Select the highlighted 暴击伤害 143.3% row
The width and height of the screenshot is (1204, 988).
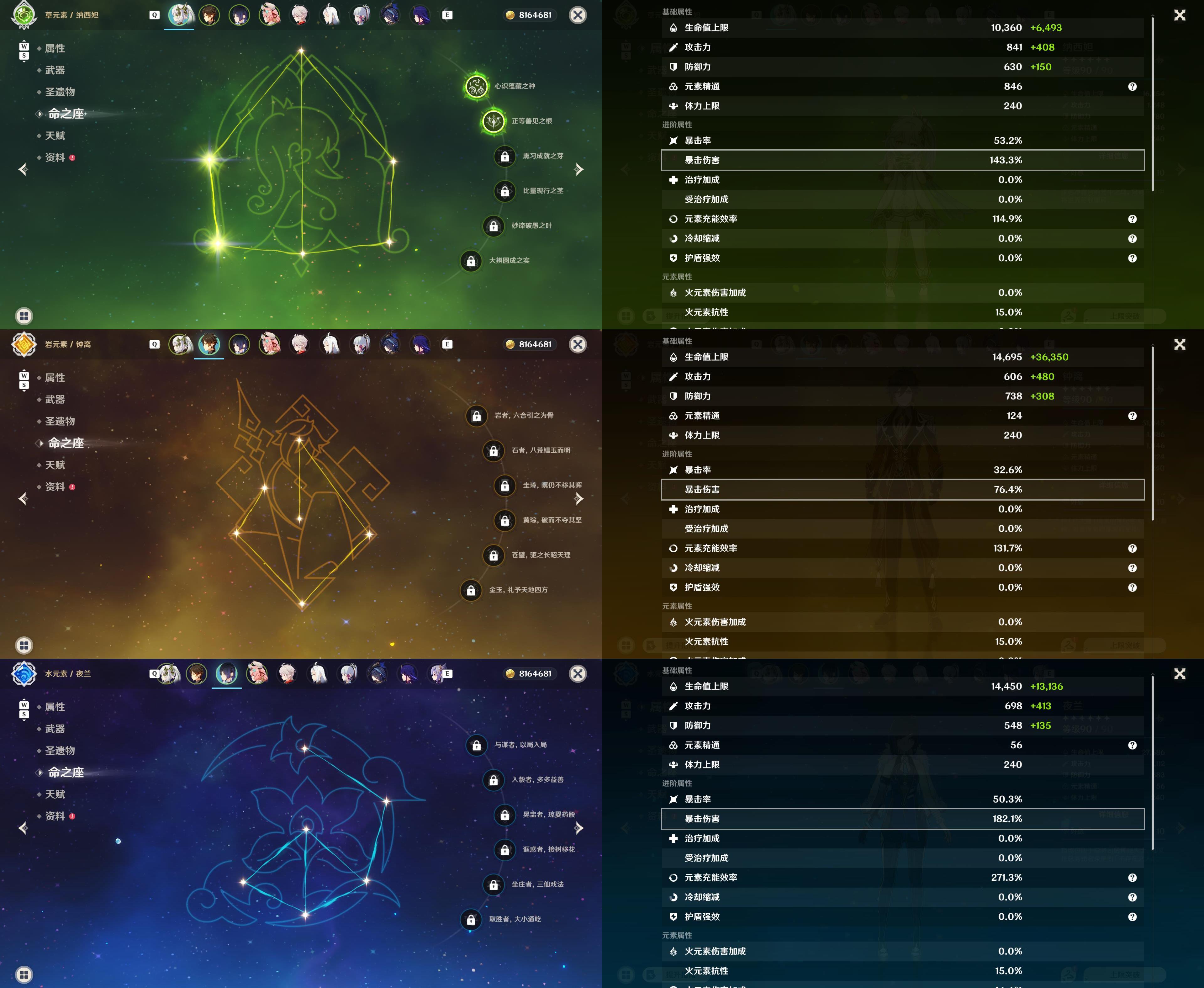[902, 161]
